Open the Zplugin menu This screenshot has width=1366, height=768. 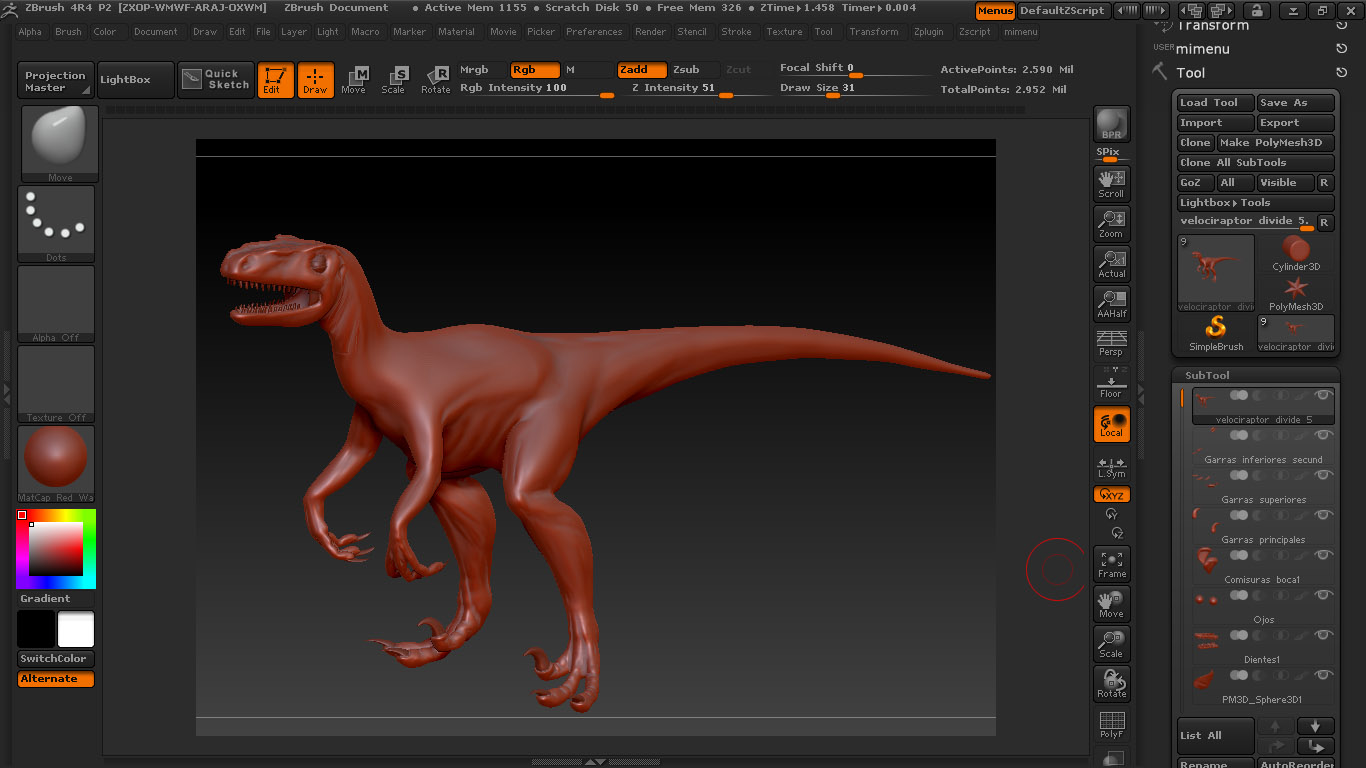click(x=929, y=32)
